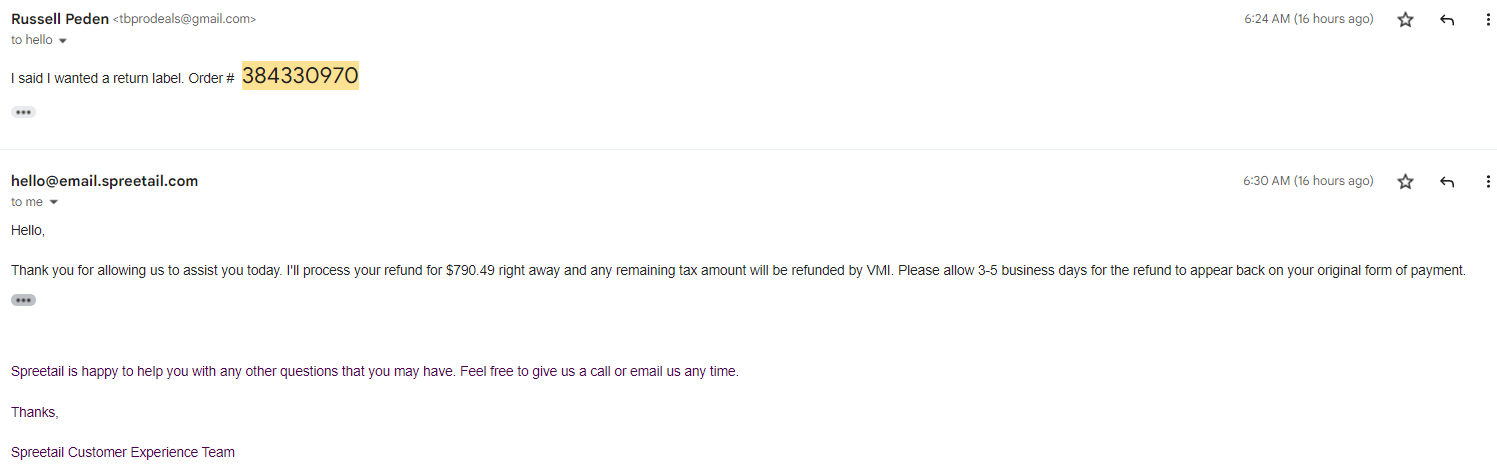This screenshot has width=1497, height=467.
Task: Star the hello@email.spreetail.com message
Action: (1405, 181)
